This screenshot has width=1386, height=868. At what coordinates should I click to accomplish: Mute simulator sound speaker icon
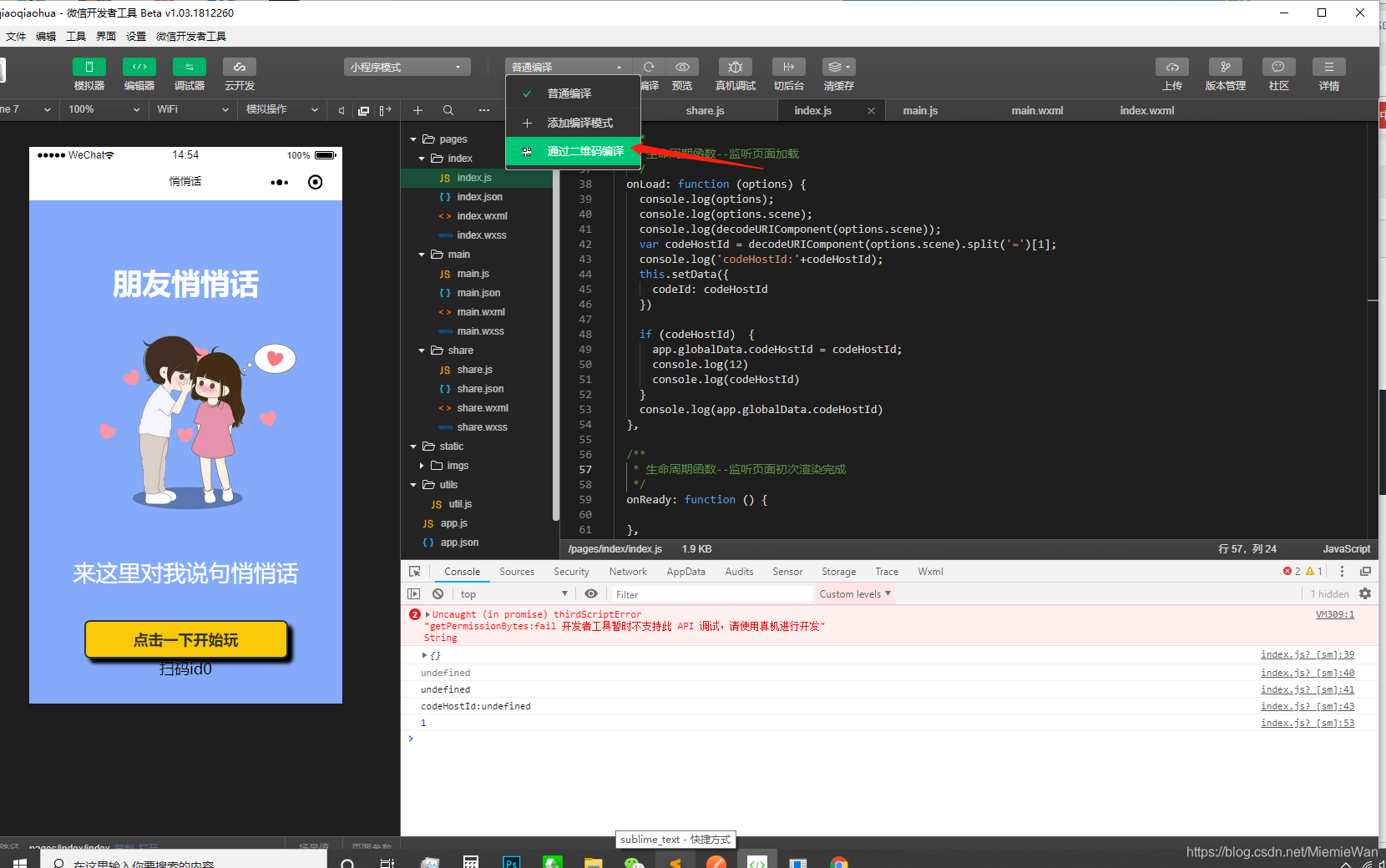click(341, 110)
